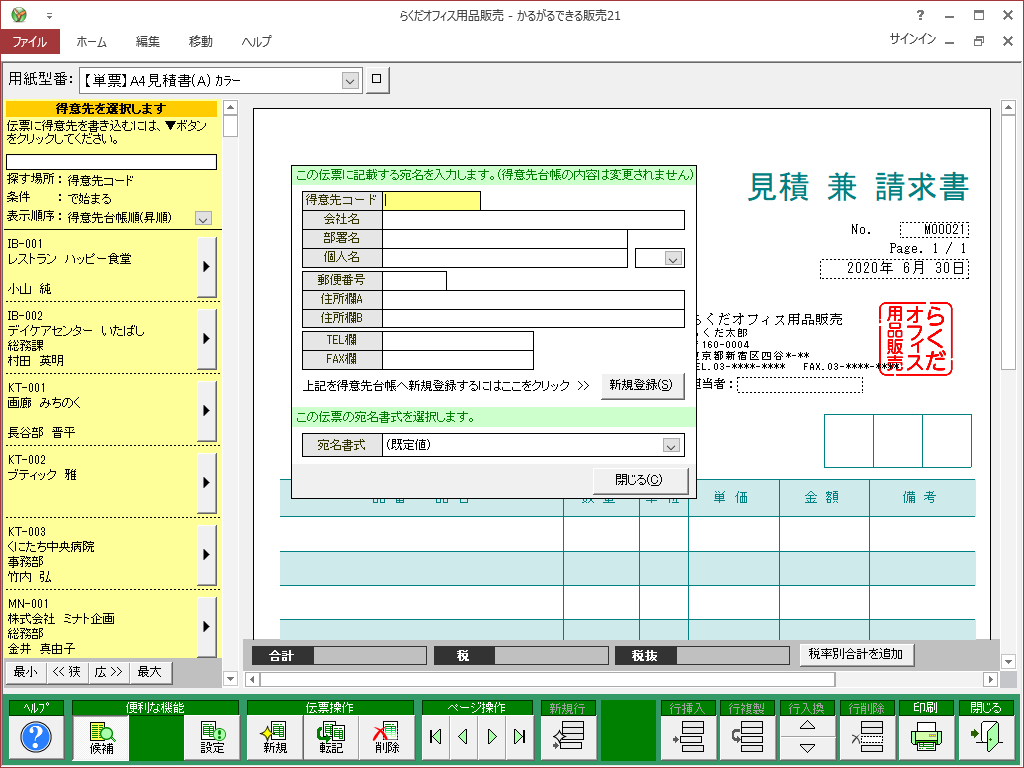Screen dimensions: 1024x768
Task: Click the application logo icon in title bar
Action: [19, 14]
